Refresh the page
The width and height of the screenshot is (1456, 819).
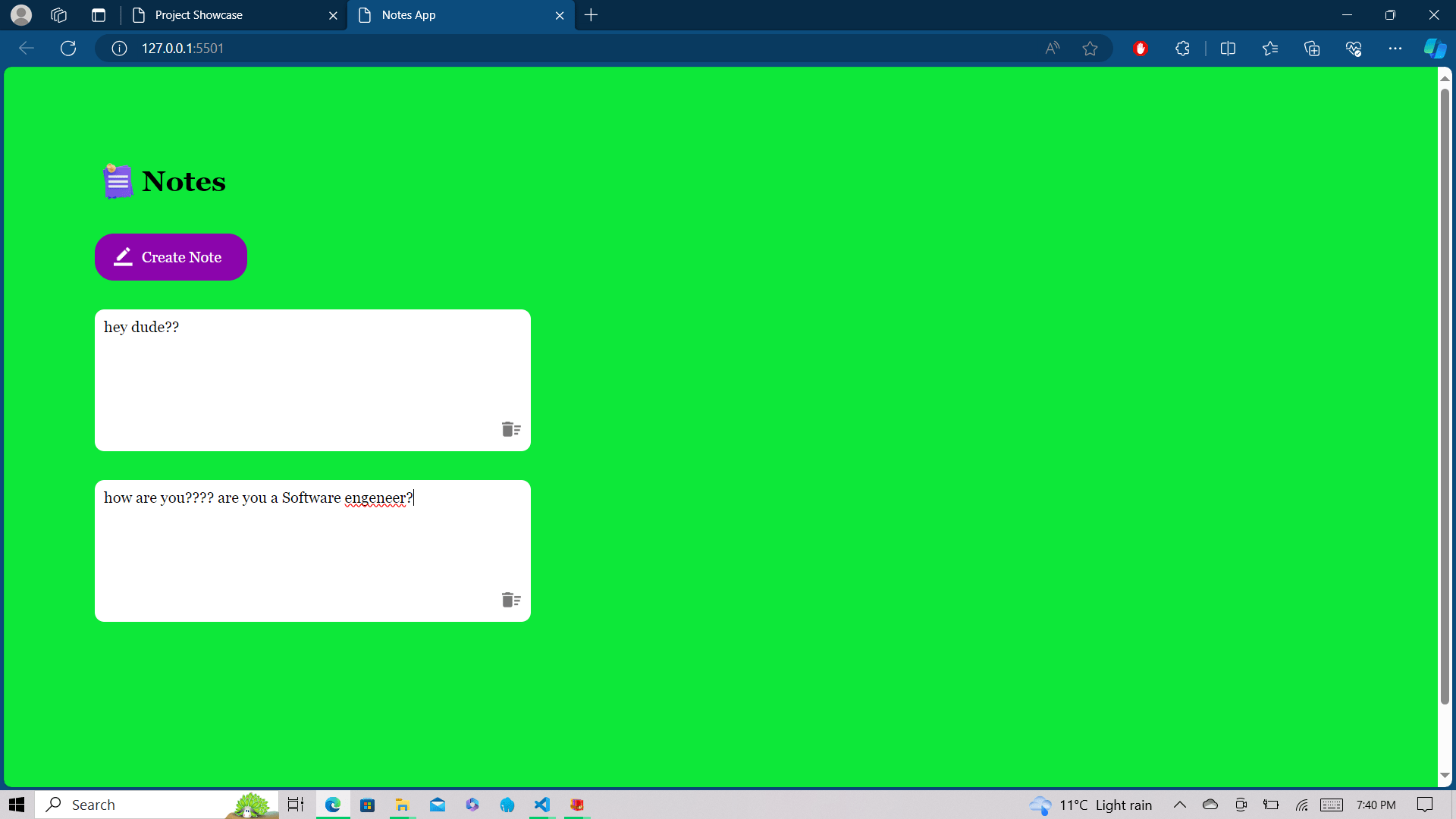tap(68, 49)
